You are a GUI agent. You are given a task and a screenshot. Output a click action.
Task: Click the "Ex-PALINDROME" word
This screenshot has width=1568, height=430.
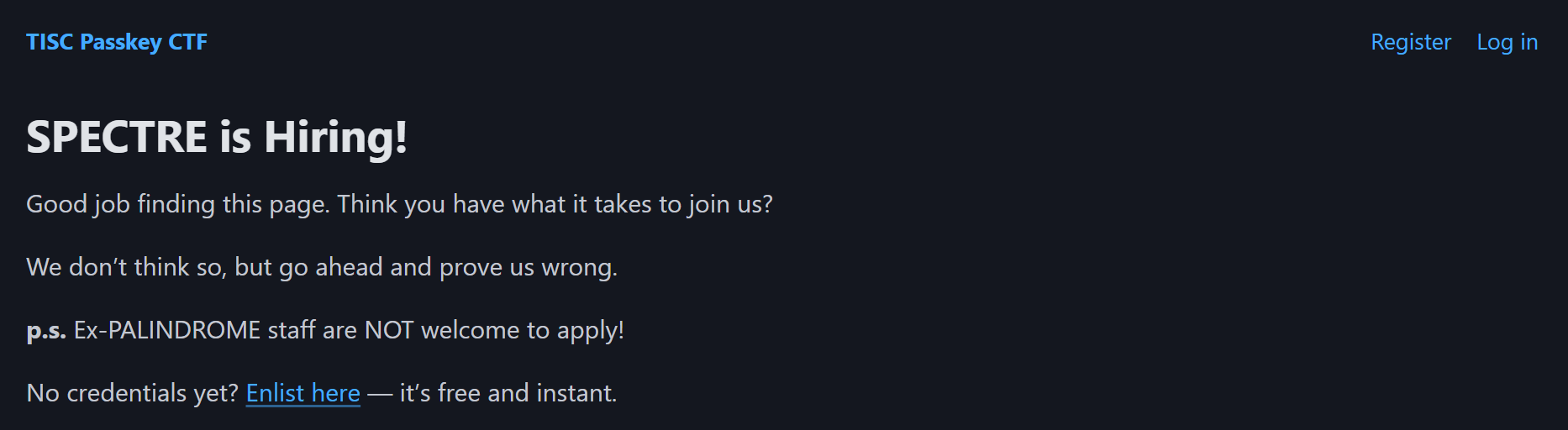[x=167, y=330]
